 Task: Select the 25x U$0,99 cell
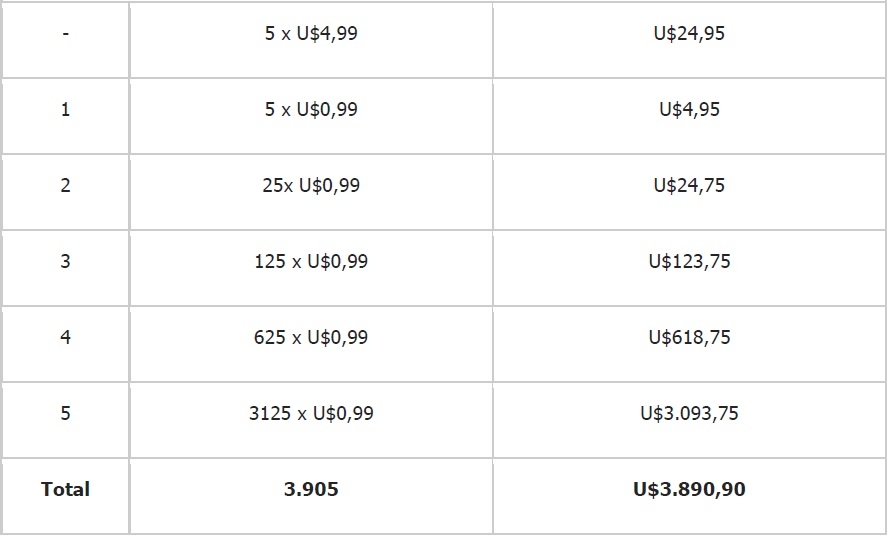click(311, 186)
